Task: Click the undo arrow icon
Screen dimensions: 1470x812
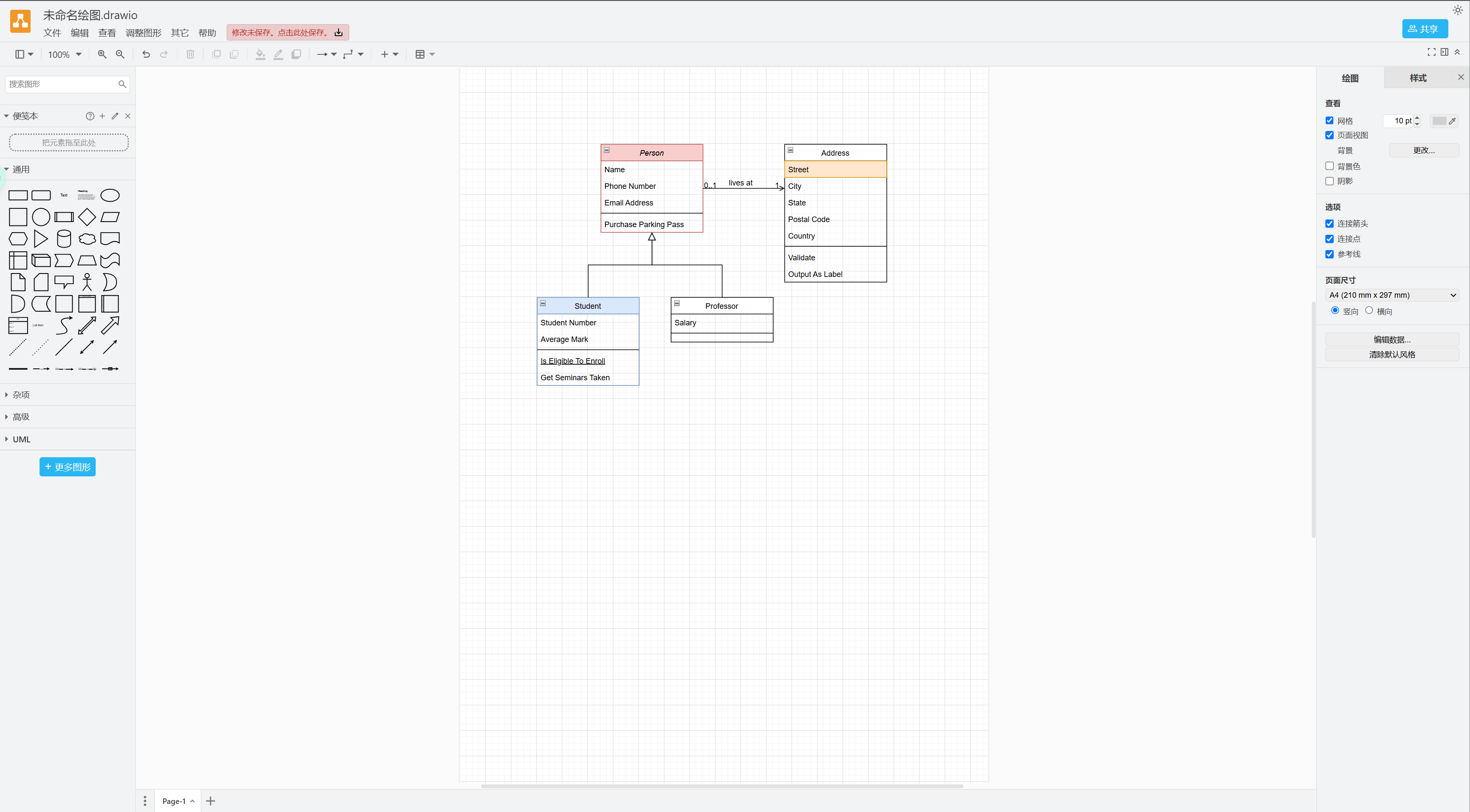Action: (x=146, y=54)
